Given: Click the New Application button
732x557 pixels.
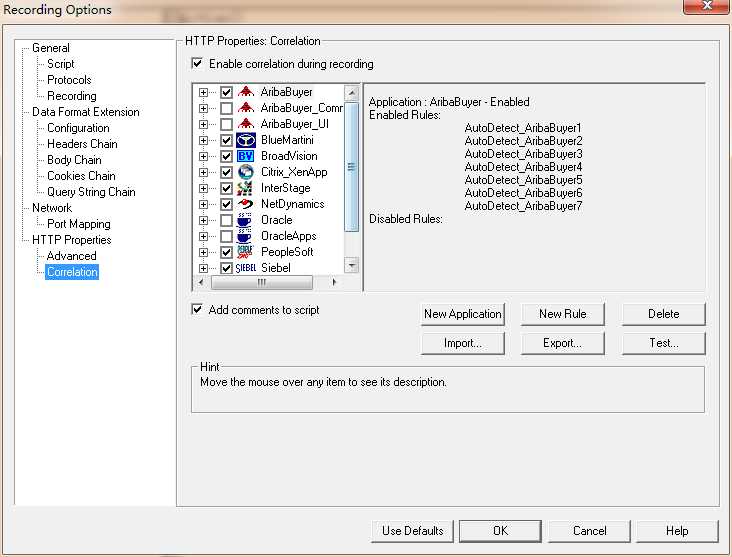Looking at the screenshot, I should (x=463, y=314).
